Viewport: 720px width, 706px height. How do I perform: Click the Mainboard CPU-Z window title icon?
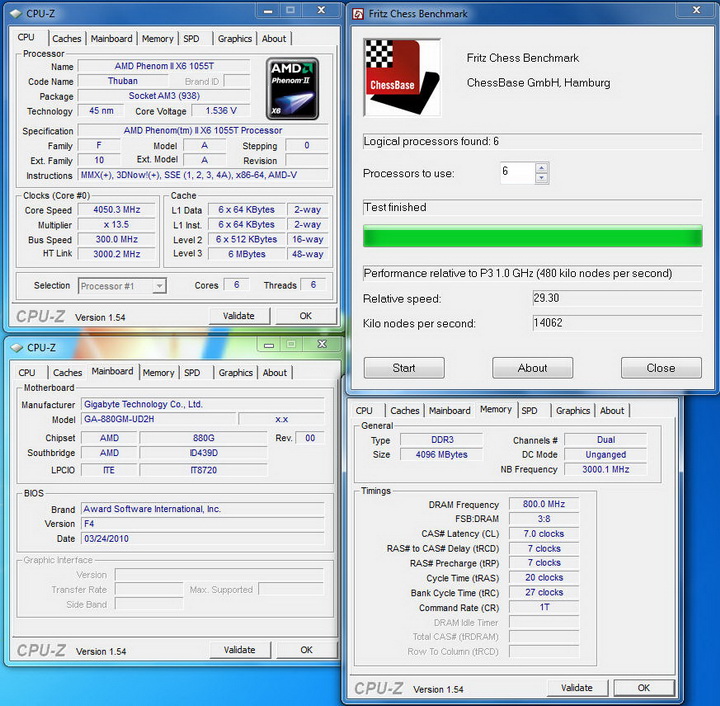(x=17, y=347)
